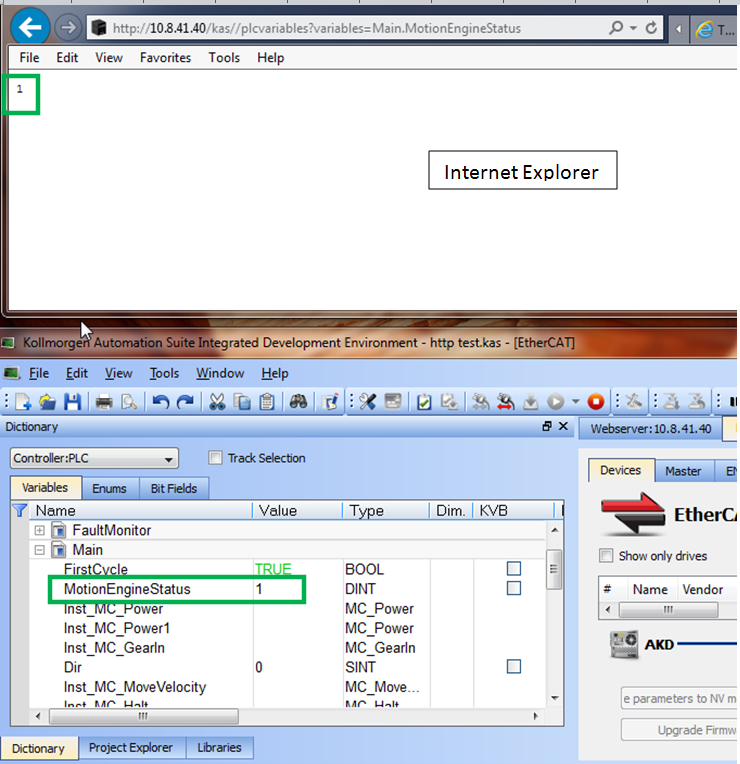Click the Cut scissors icon
The height and width of the screenshot is (764, 740).
click(217, 402)
